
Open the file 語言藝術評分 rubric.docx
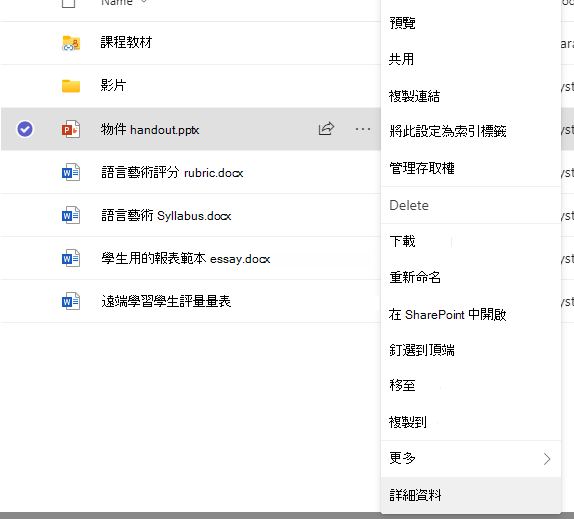click(x=172, y=172)
